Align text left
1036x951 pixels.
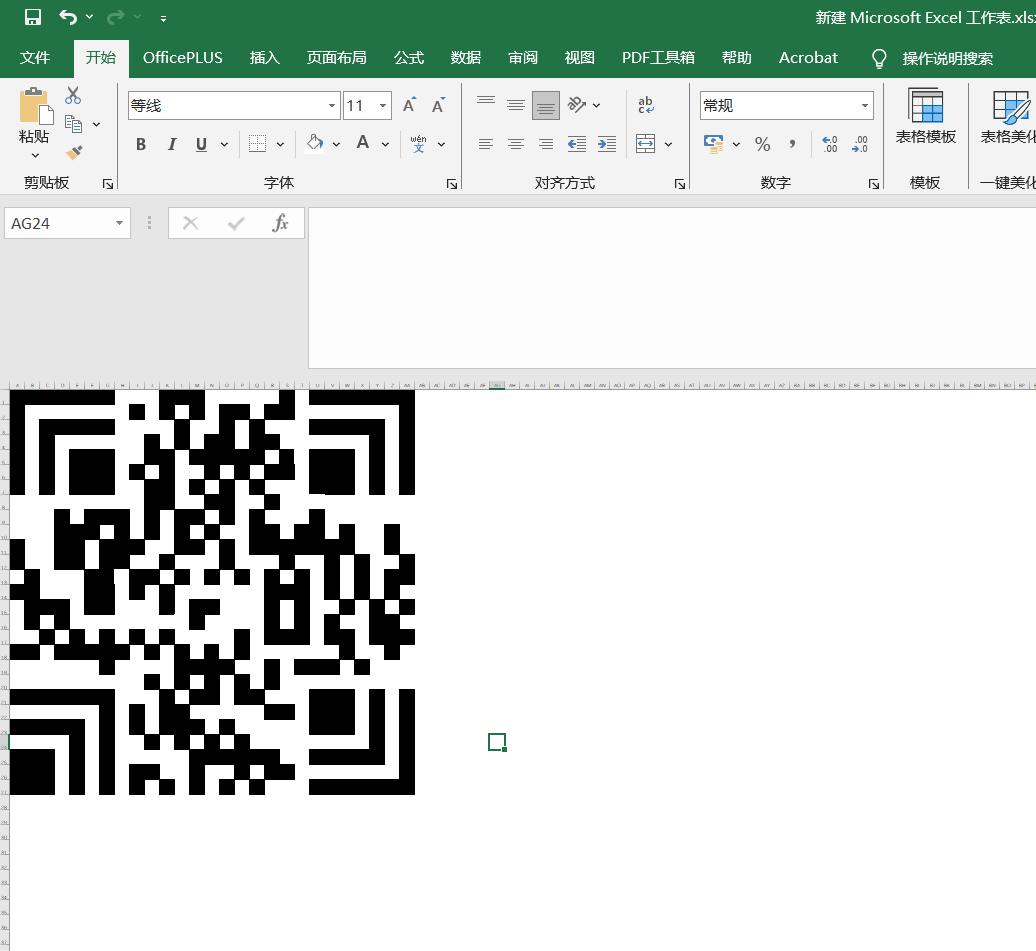[x=486, y=143]
